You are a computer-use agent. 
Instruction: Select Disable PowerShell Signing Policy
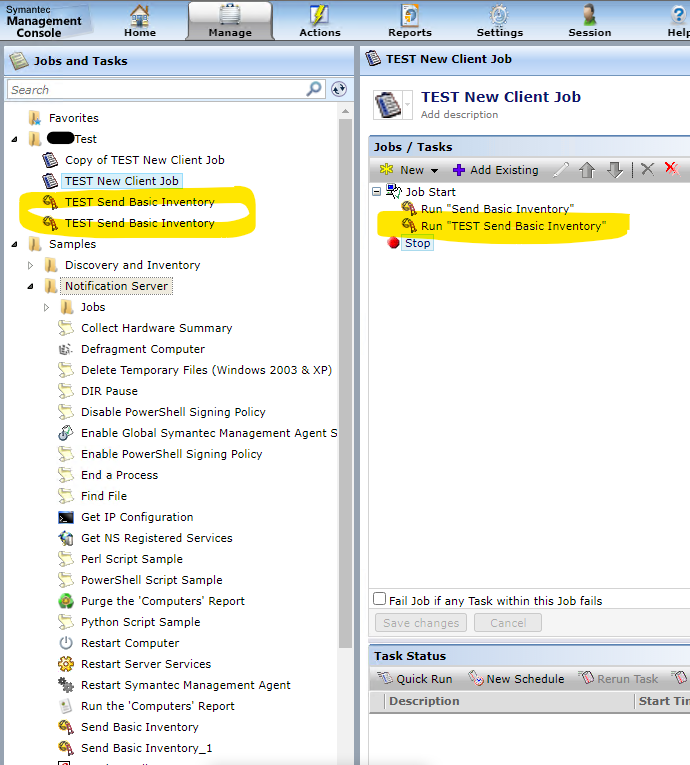[x=173, y=412]
